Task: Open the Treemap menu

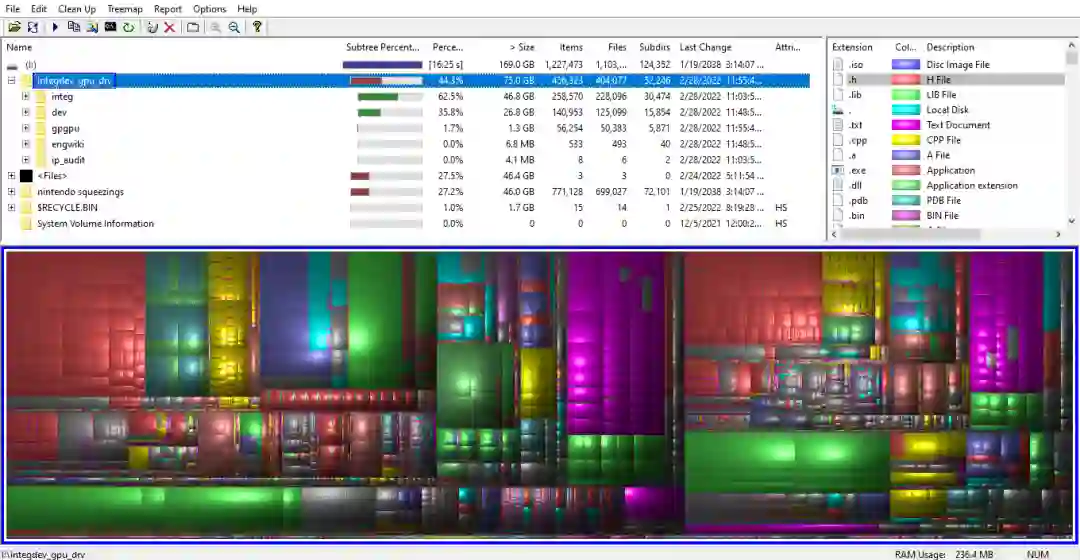Action: 125,9
